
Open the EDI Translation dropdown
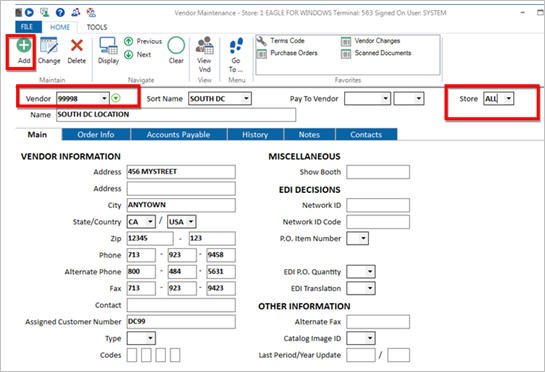370,288
